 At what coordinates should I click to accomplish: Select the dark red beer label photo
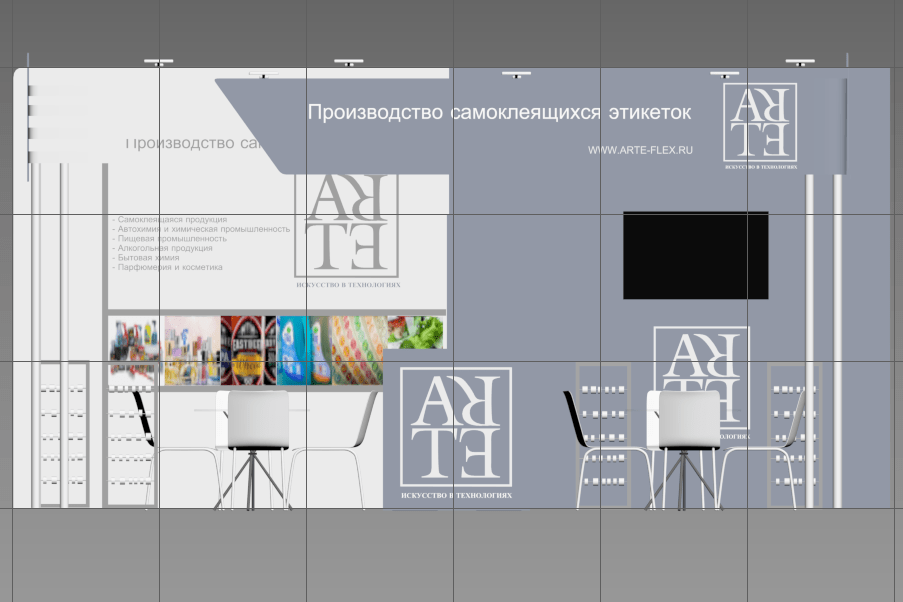[248, 350]
